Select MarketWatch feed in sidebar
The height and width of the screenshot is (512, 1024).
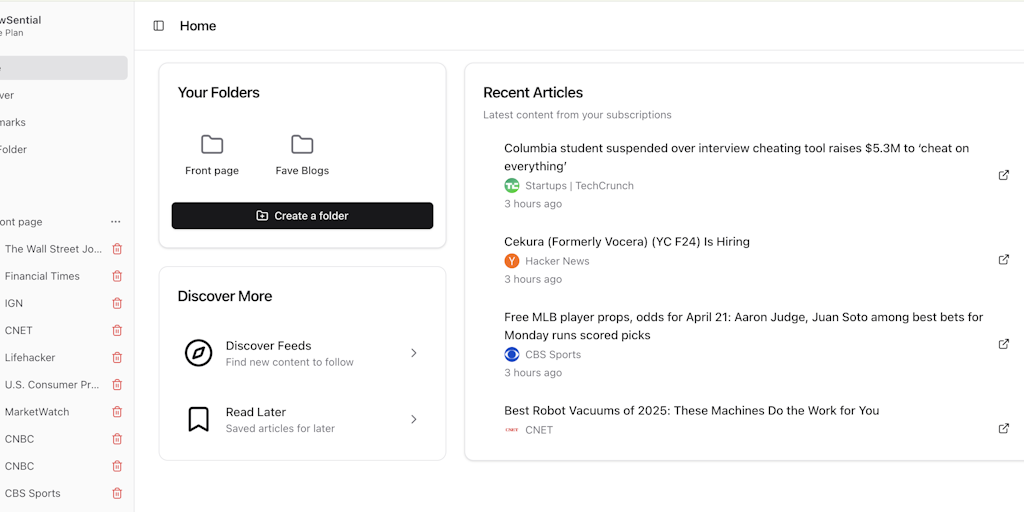click(x=37, y=412)
